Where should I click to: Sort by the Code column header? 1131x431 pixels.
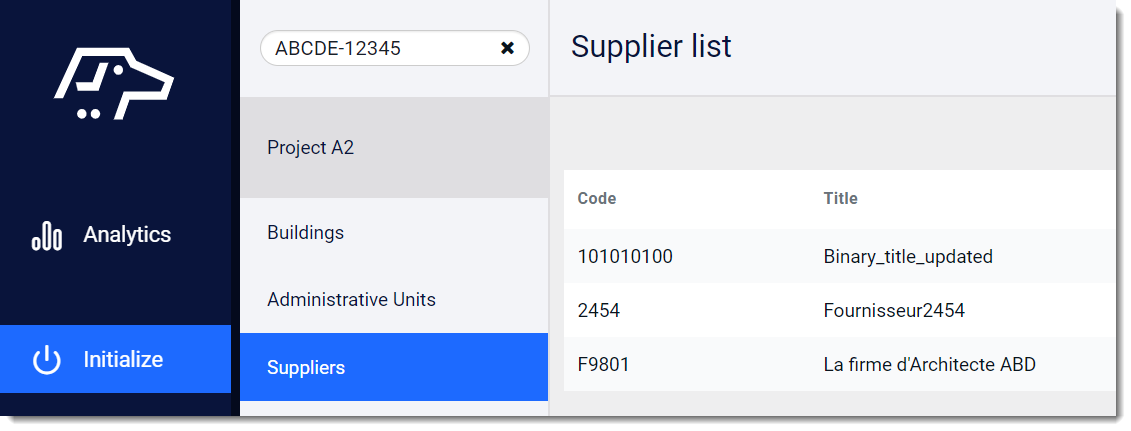(597, 199)
